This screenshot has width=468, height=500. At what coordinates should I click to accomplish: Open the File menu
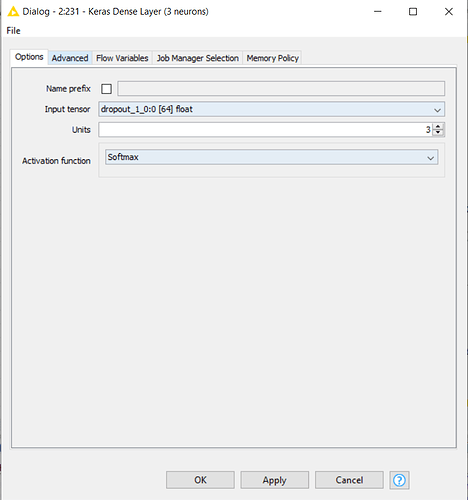coord(13,31)
